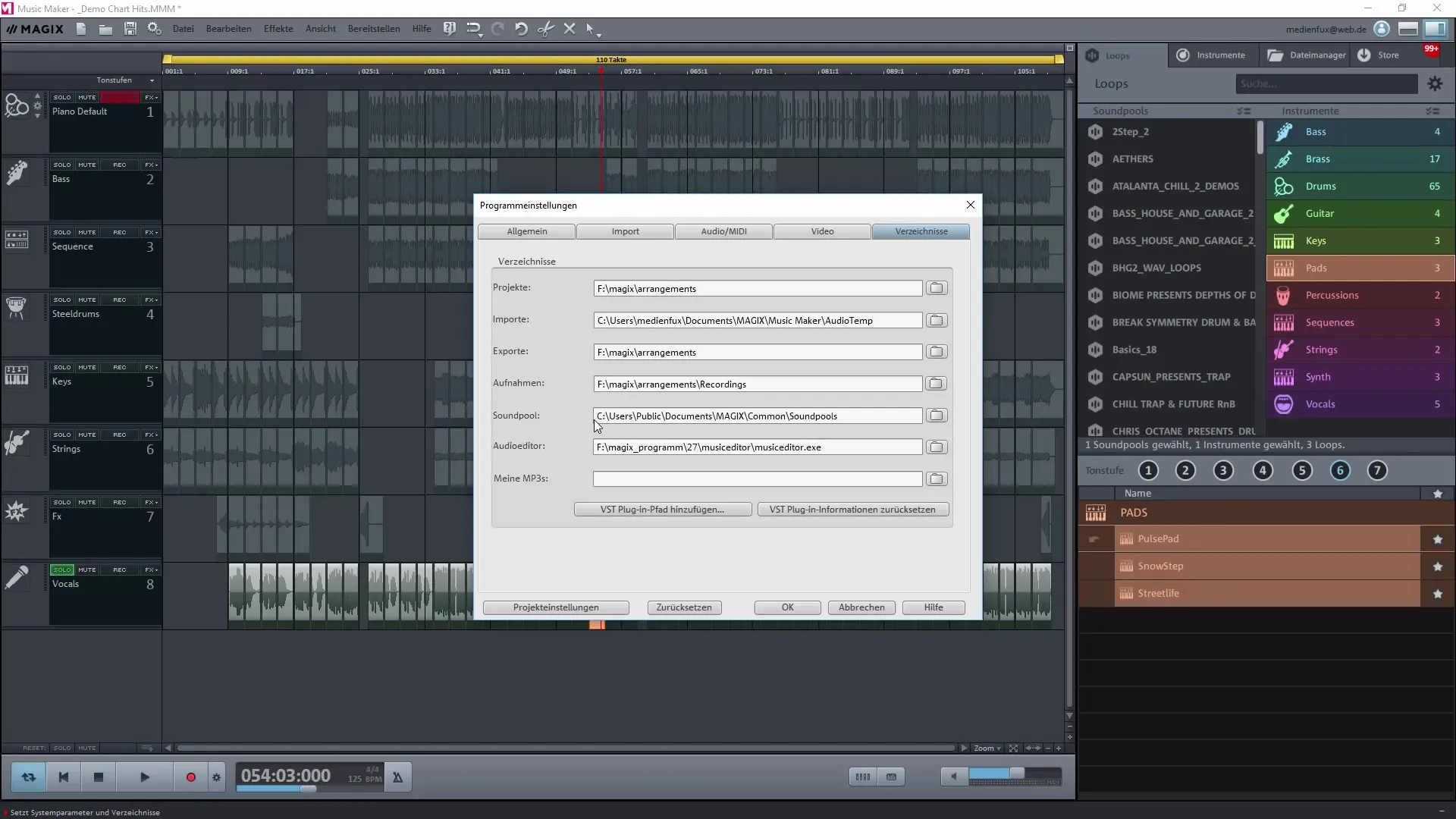Viewport: 1456px width, 819px height.
Task: Browse folder for Meine MP3s path
Action: pyautogui.click(x=937, y=479)
